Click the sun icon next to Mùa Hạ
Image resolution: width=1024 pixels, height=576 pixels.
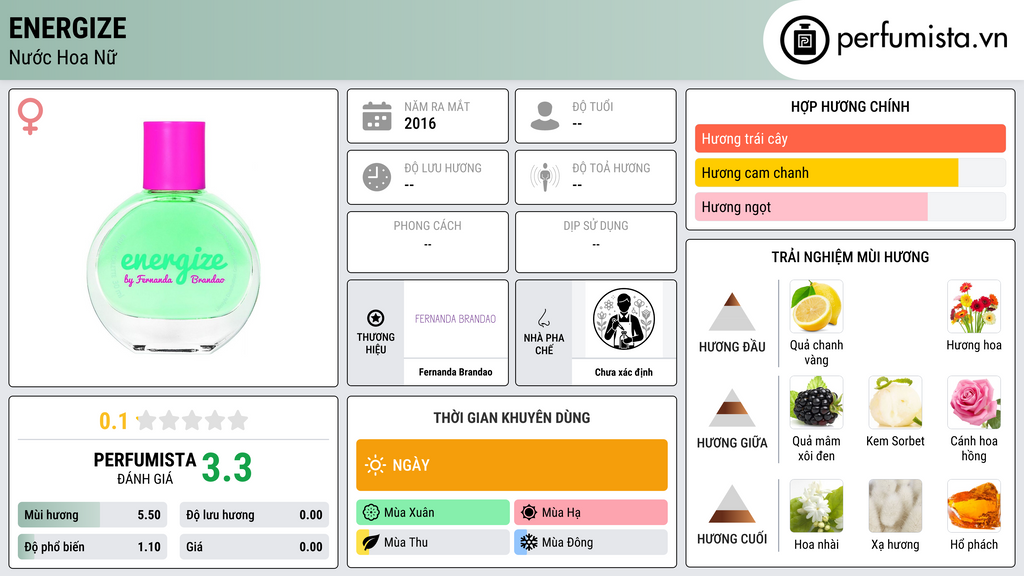coord(529,513)
